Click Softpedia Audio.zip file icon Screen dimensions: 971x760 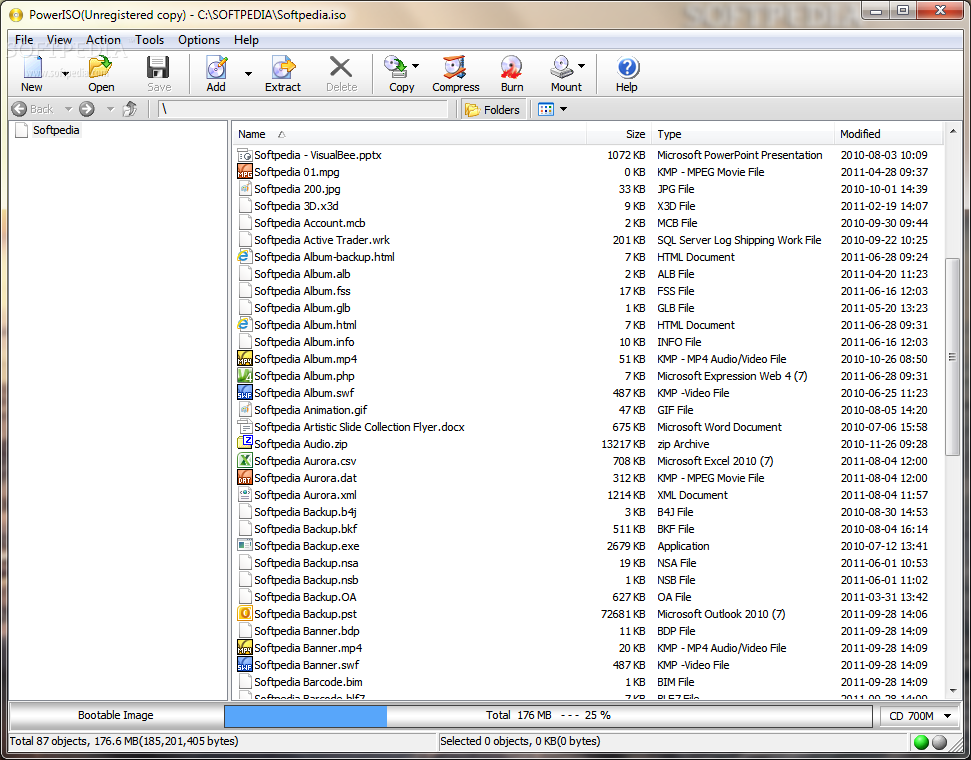coord(245,443)
